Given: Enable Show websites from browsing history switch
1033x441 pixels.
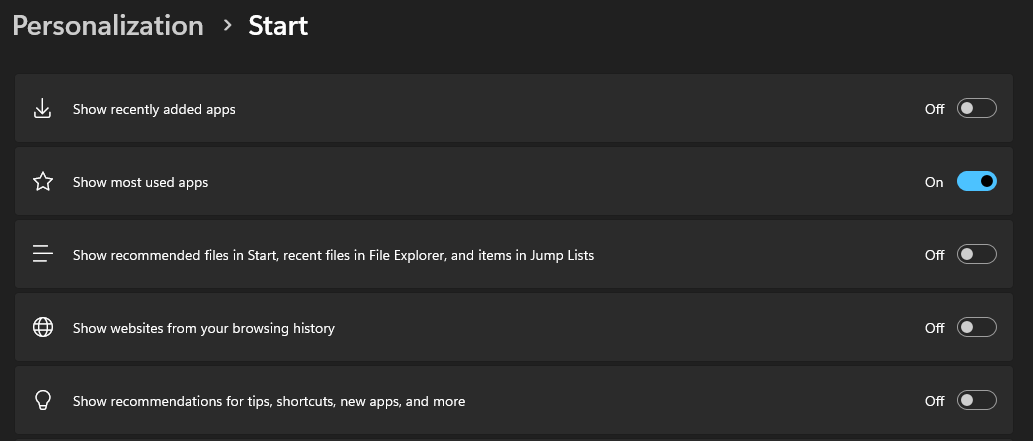Looking at the screenshot, I should pos(976,328).
